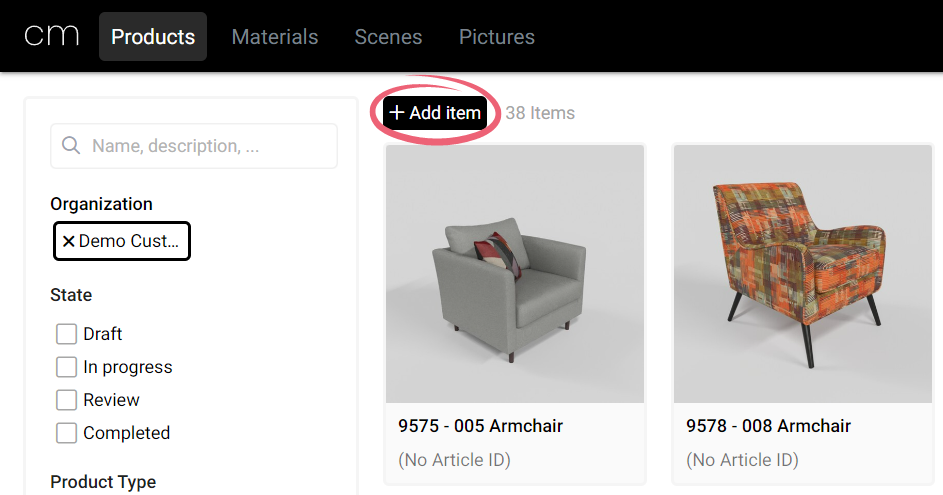The height and width of the screenshot is (495, 943).
Task: Switch to the Materials tab
Action: pos(275,37)
